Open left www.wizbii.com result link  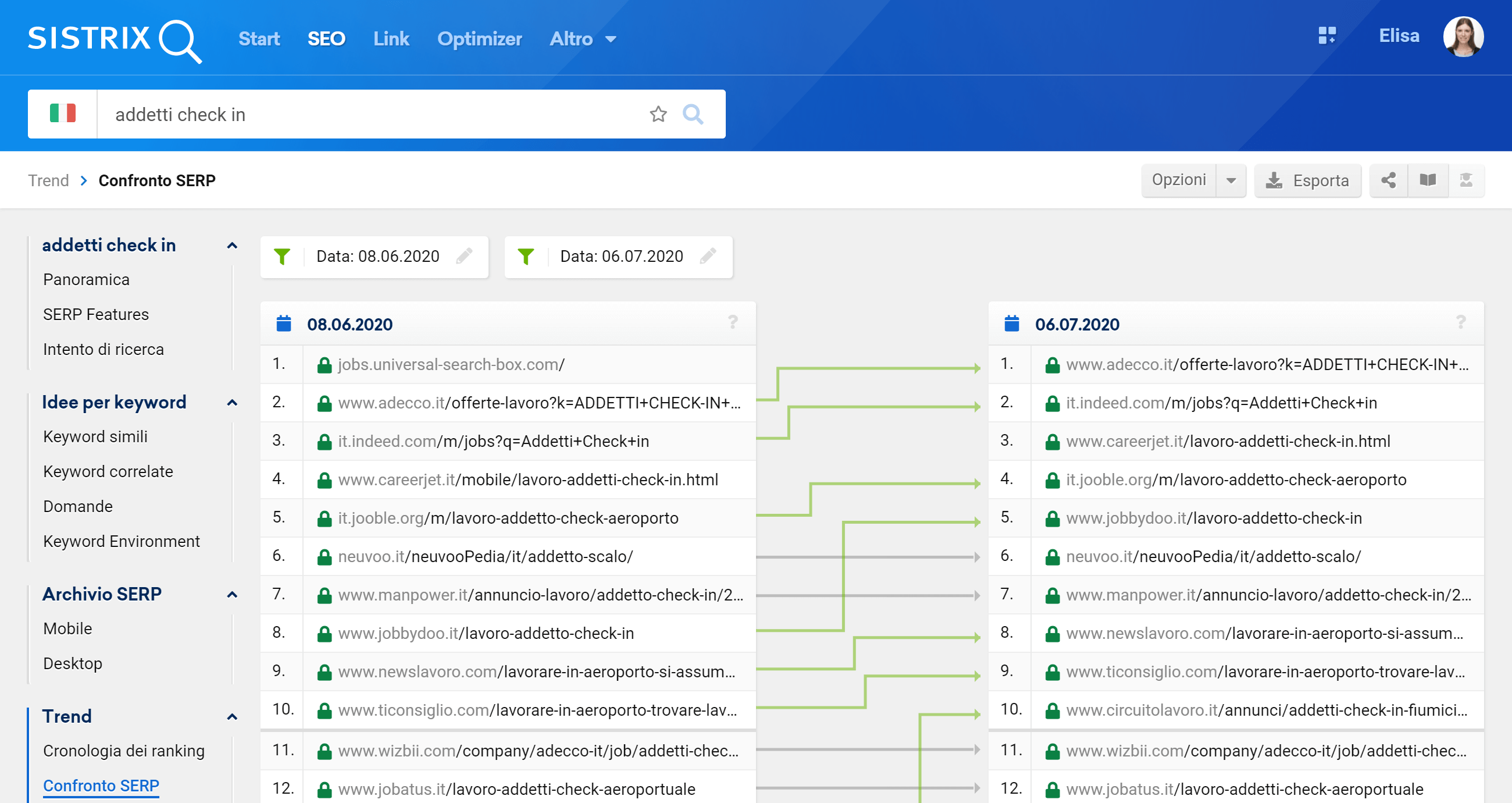click(539, 751)
